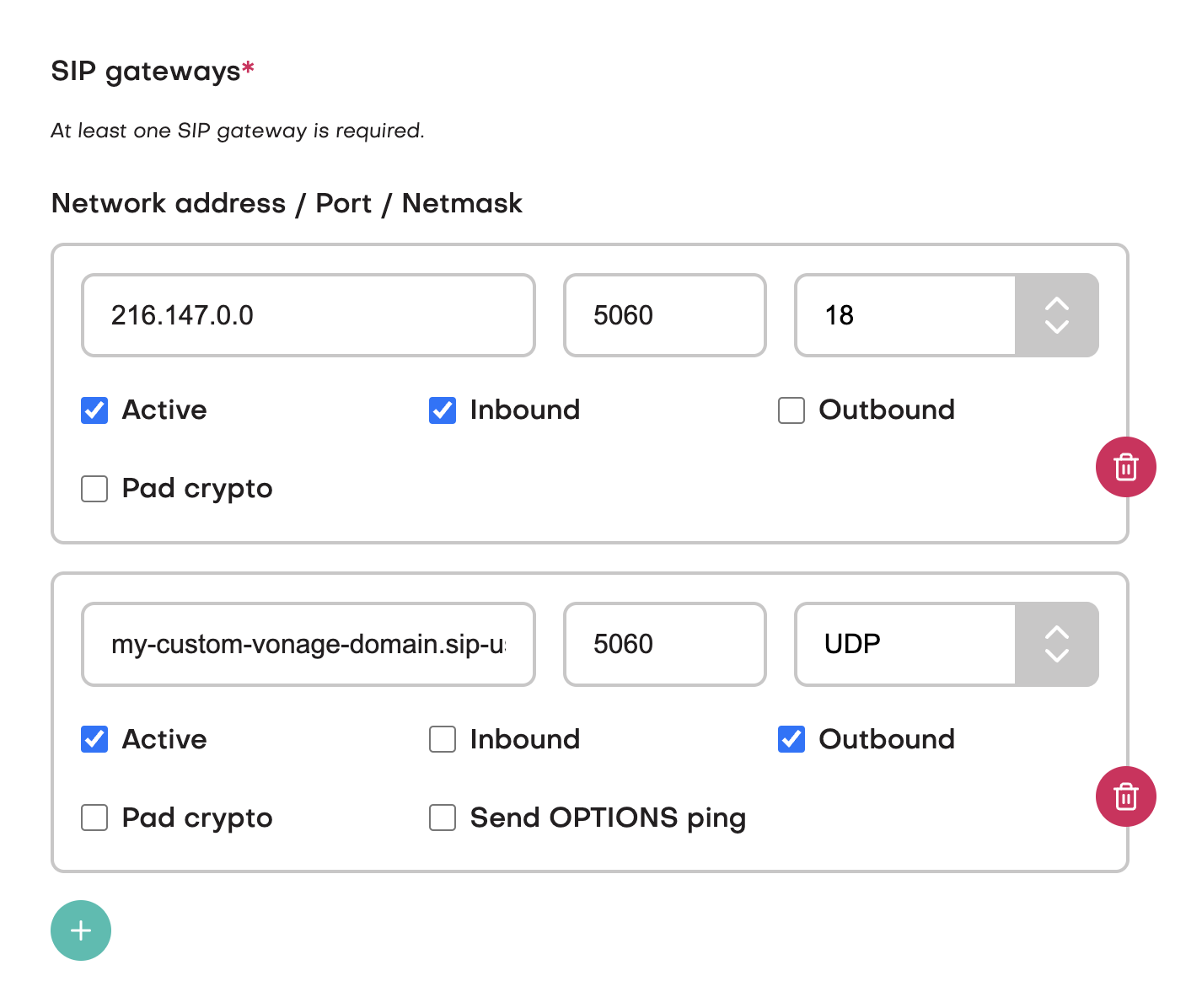The width and height of the screenshot is (1202, 1008).
Task: Uncheck Outbound for the vonage domain gateway
Action: [791, 739]
